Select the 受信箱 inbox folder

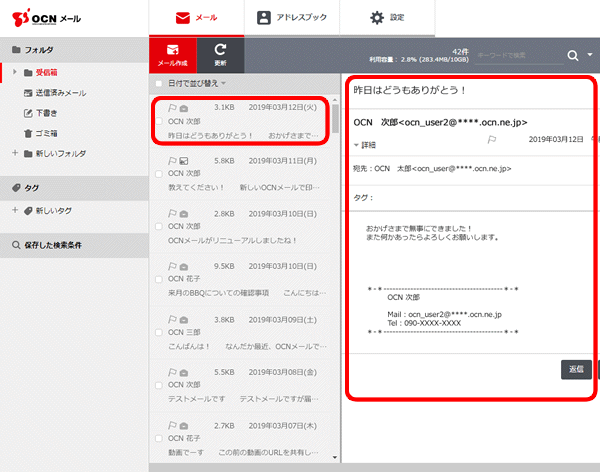pyautogui.click(x=46, y=72)
